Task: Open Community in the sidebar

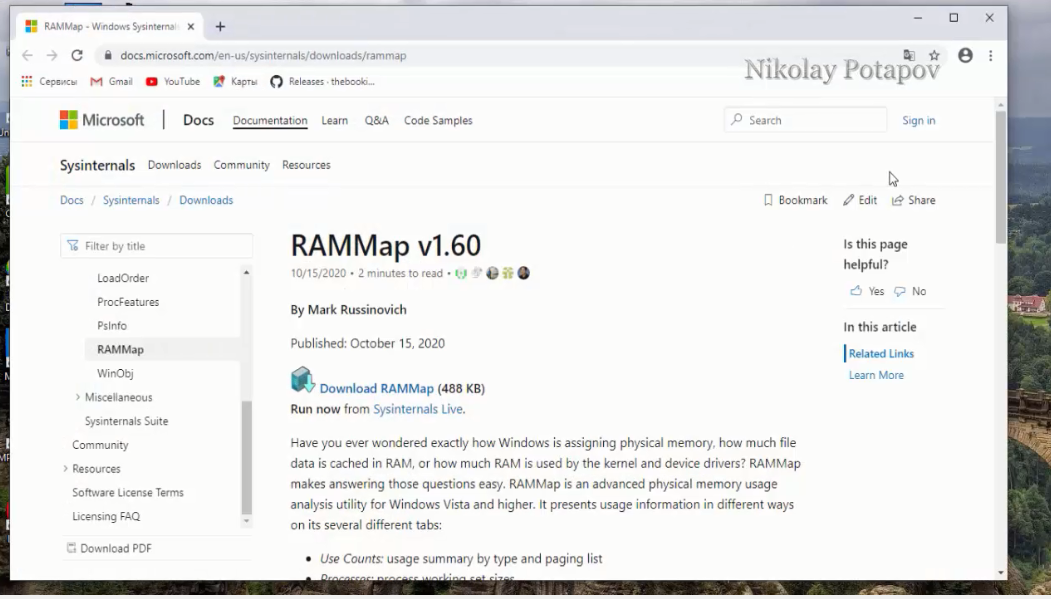Action: point(100,445)
